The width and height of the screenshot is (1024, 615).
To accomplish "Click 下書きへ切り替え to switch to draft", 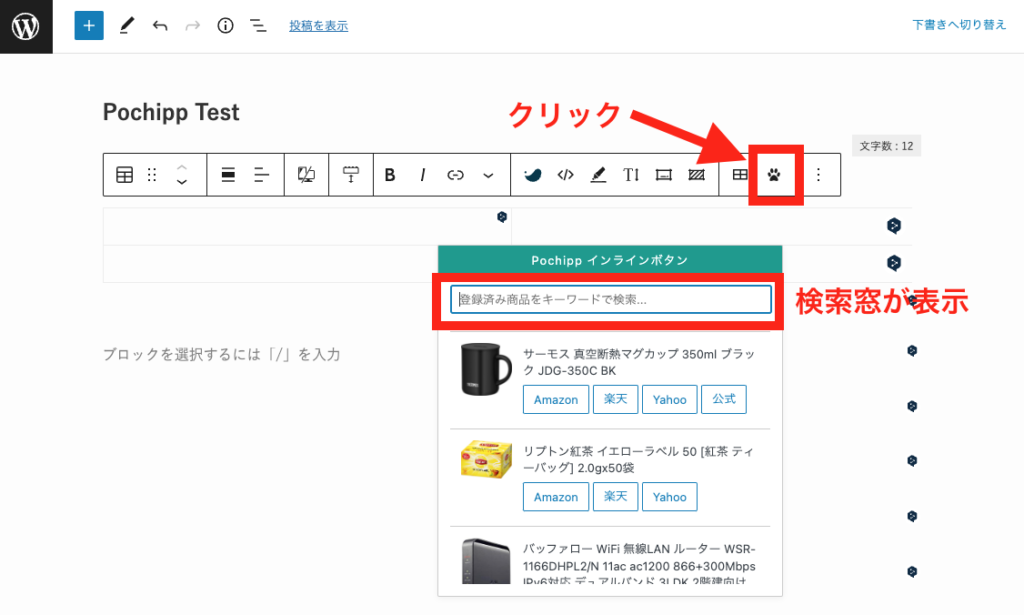I will (x=959, y=25).
